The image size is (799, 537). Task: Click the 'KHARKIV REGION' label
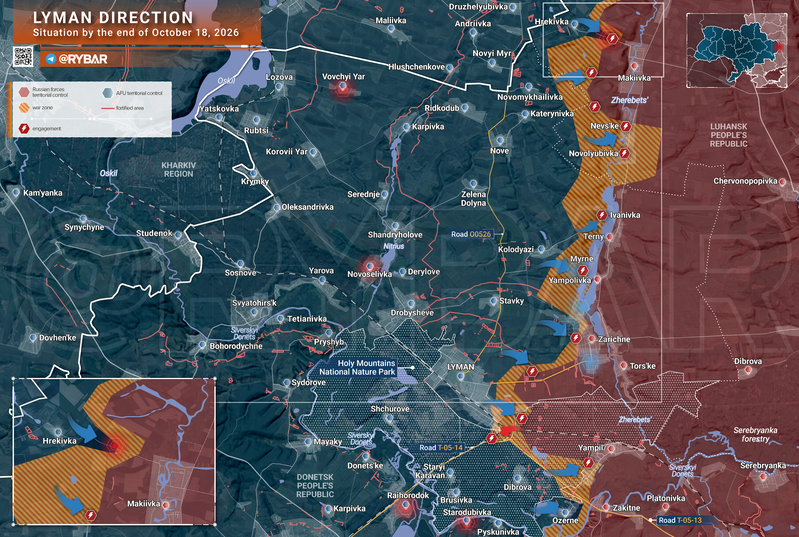(178, 170)
